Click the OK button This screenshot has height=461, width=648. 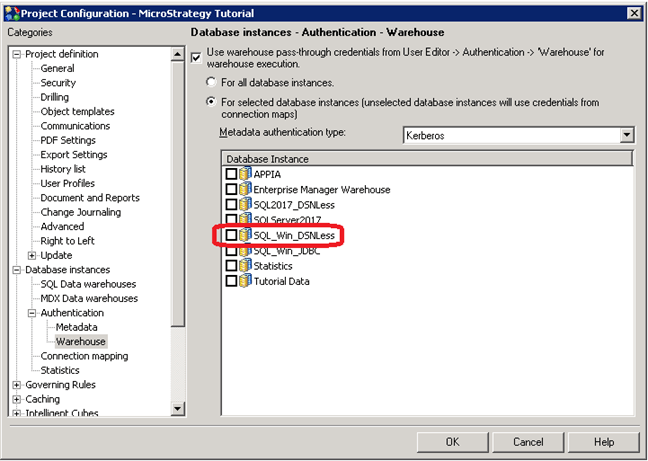[x=453, y=442]
